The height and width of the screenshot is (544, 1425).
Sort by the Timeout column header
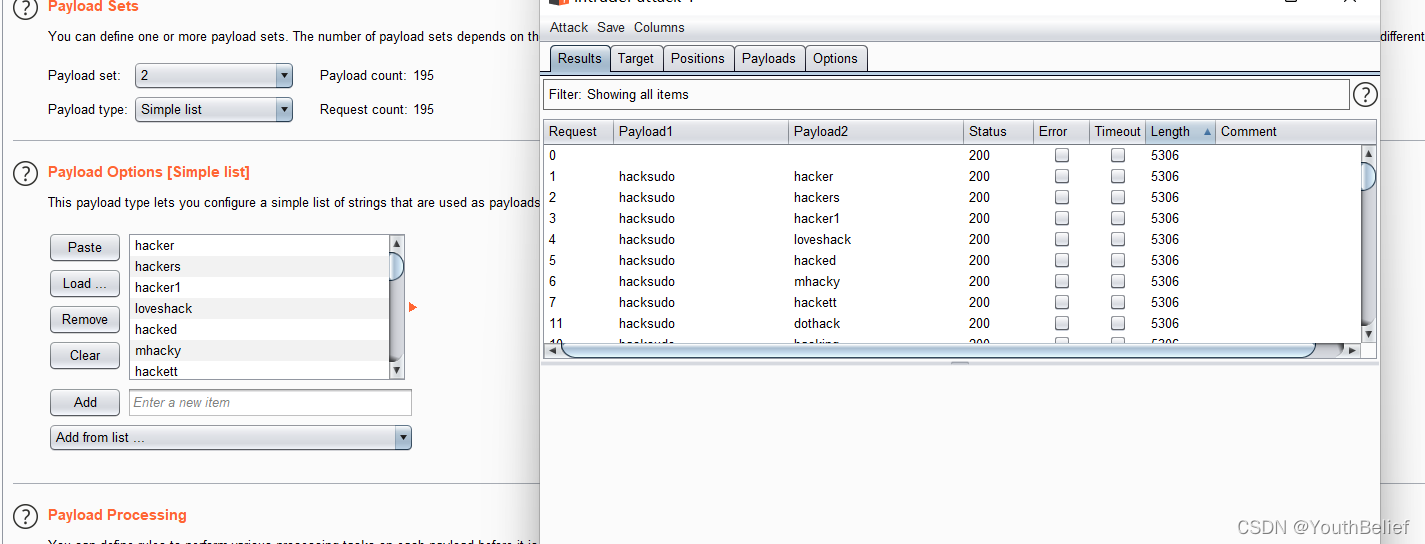(1117, 132)
